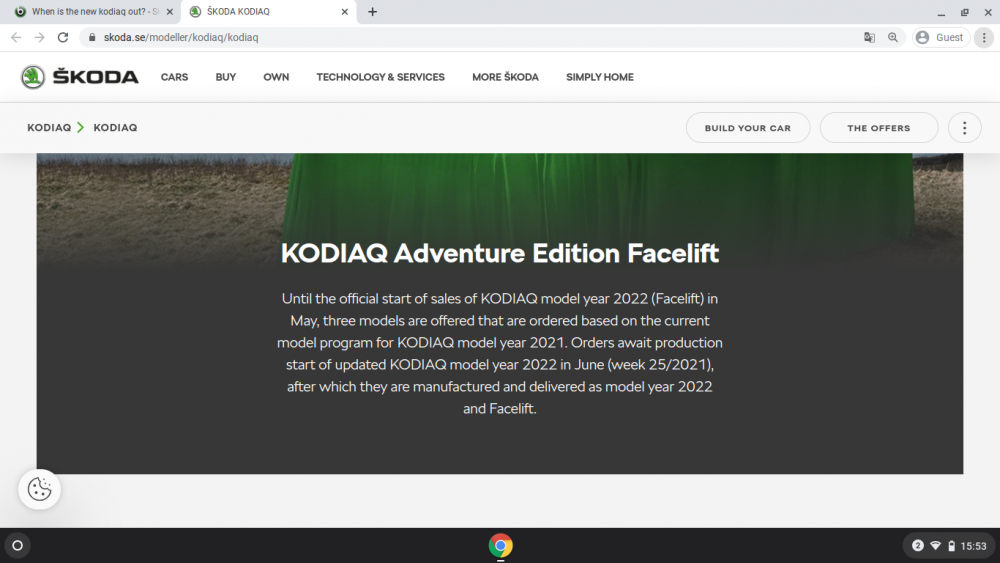Select the ŠKODA KODIAQ tab
The image size is (1000, 563).
pyautogui.click(x=268, y=11)
